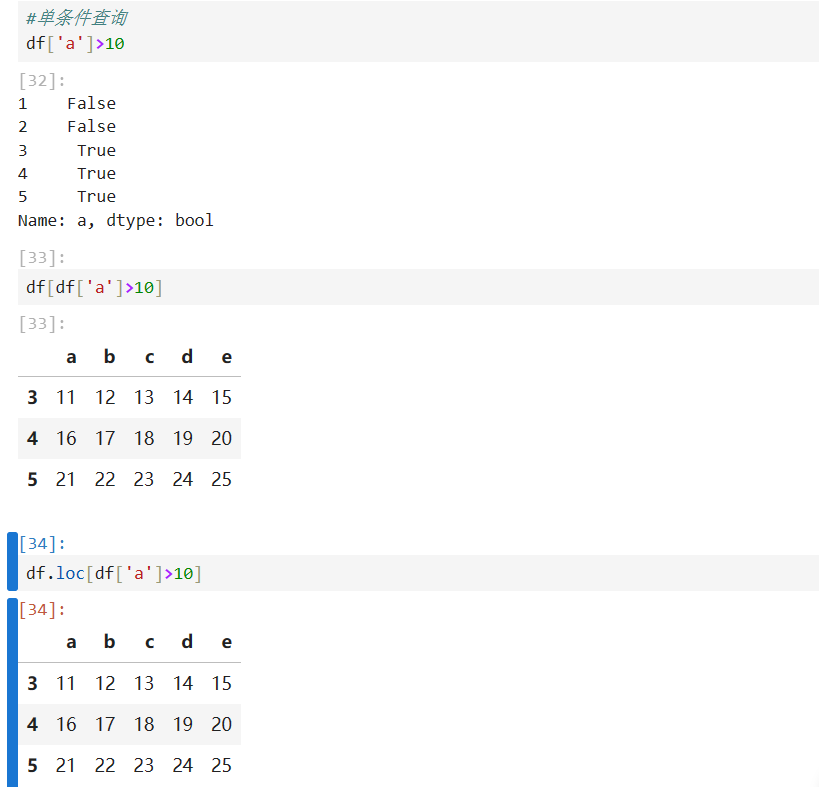
Task: Click the red [34]: output prompt
Action: coord(42,609)
